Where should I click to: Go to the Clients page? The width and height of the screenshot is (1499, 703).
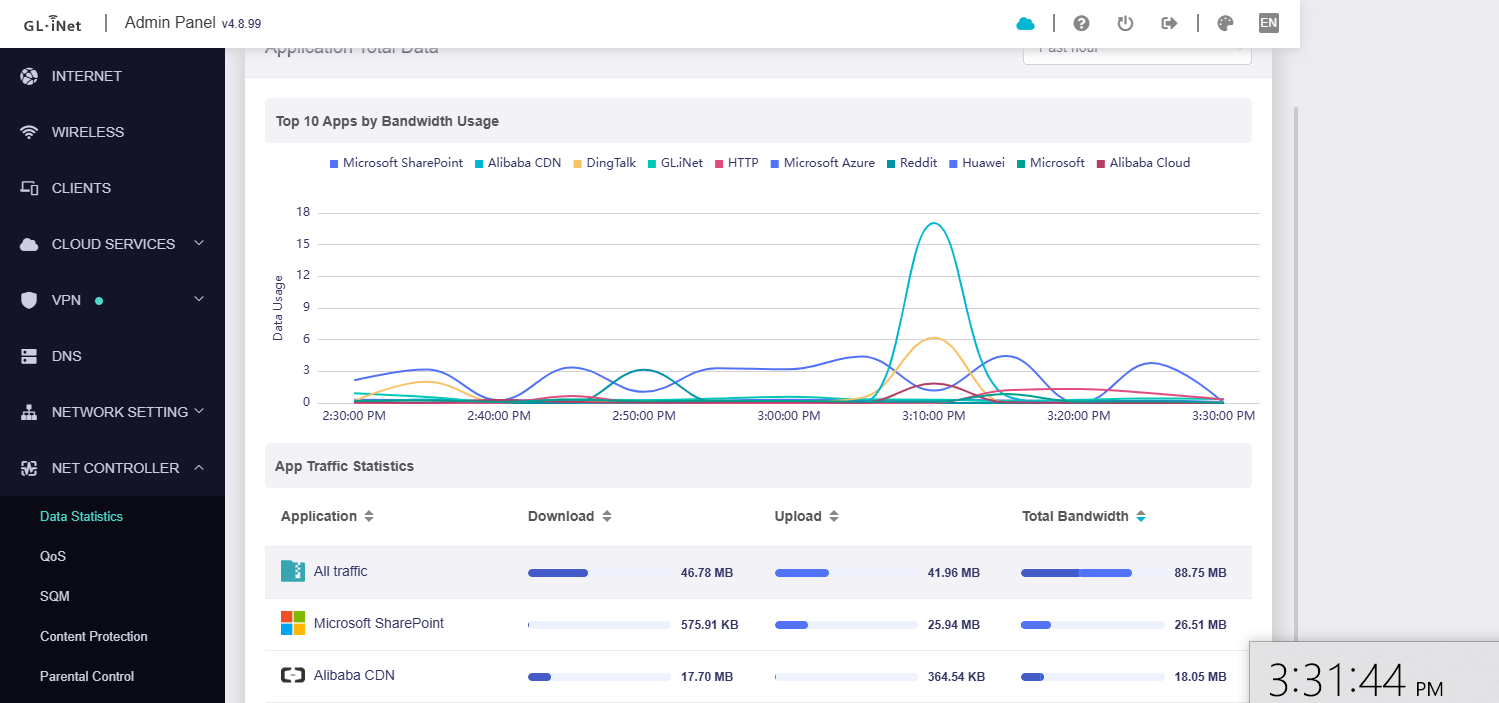click(81, 188)
